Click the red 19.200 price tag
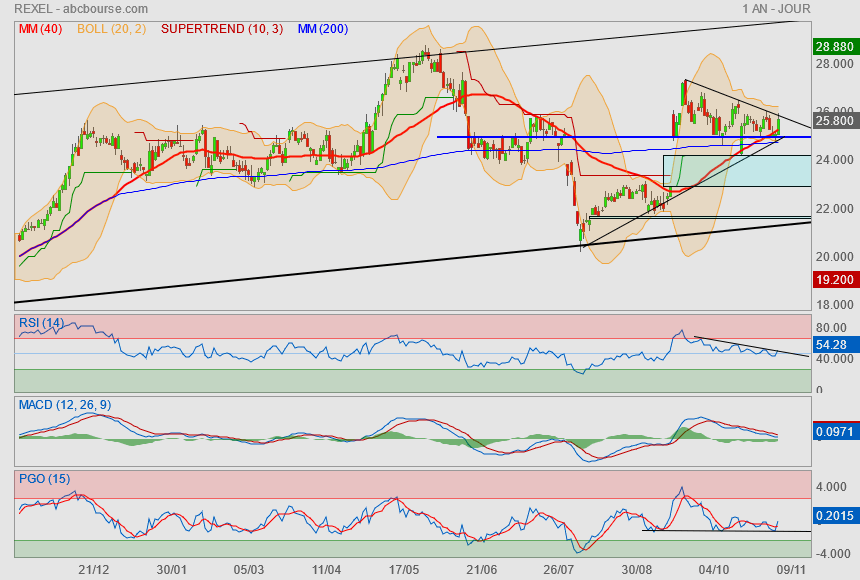The width and height of the screenshot is (860, 580). click(x=833, y=280)
